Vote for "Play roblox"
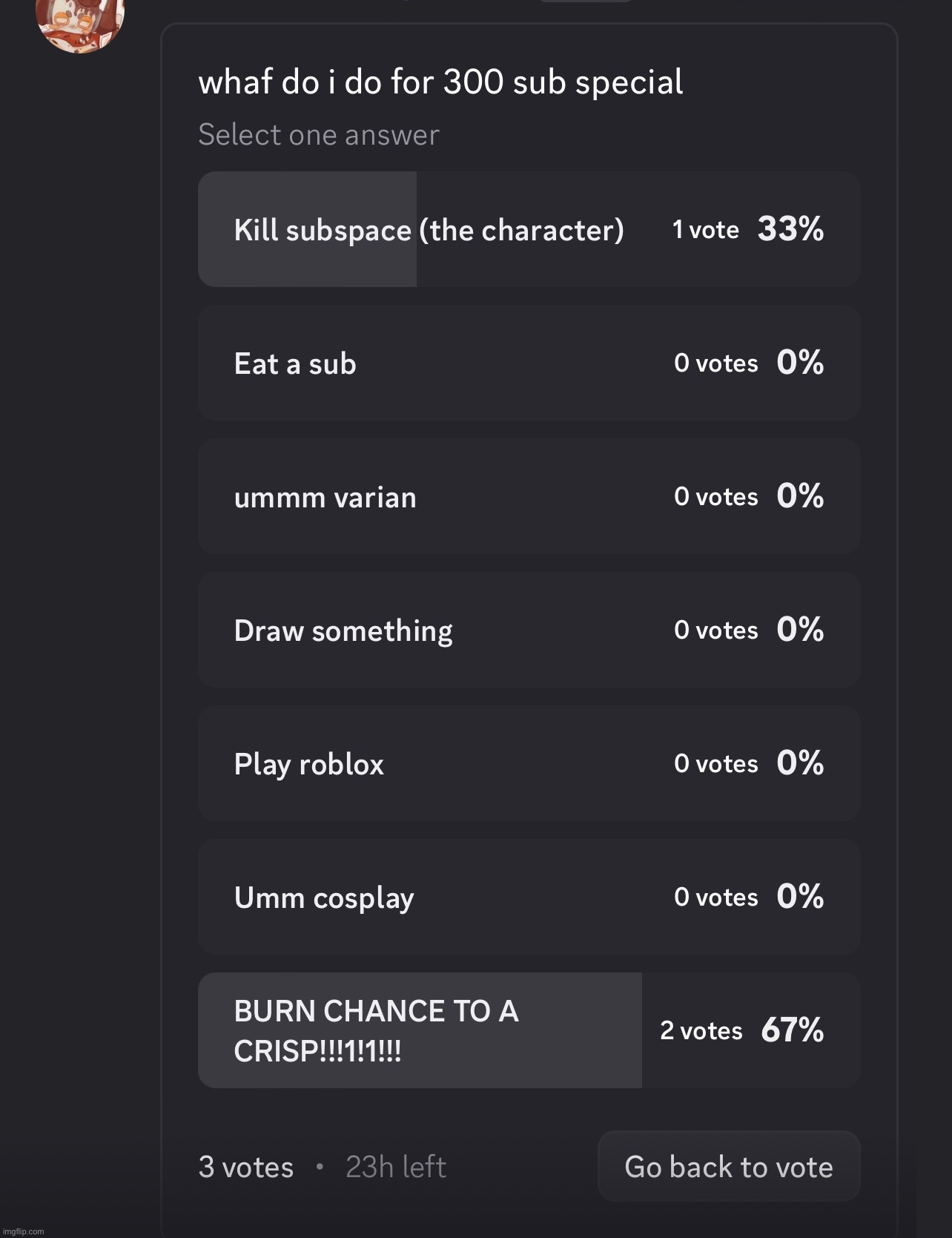Image resolution: width=952 pixels, height=1238 pixels. pos(528,763)
